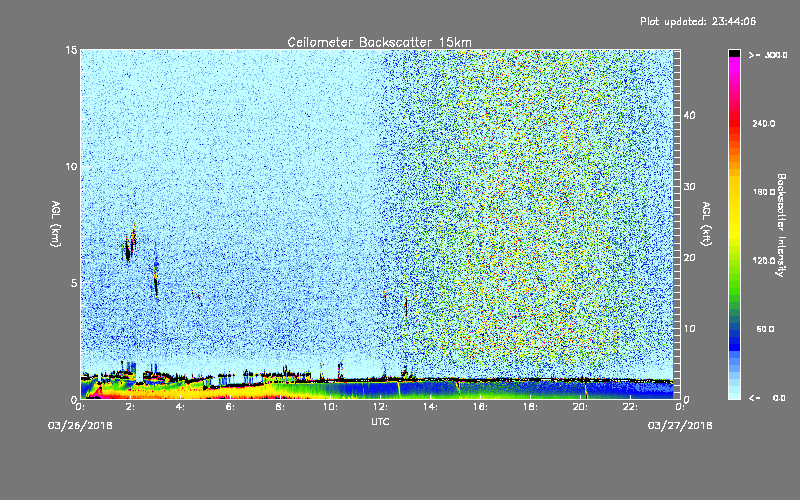Image resolution: width=800 pixels, height=500 pixels.
Task: Select the "30" tick on the AGL (kft) axis
Action: pos(689,187)
